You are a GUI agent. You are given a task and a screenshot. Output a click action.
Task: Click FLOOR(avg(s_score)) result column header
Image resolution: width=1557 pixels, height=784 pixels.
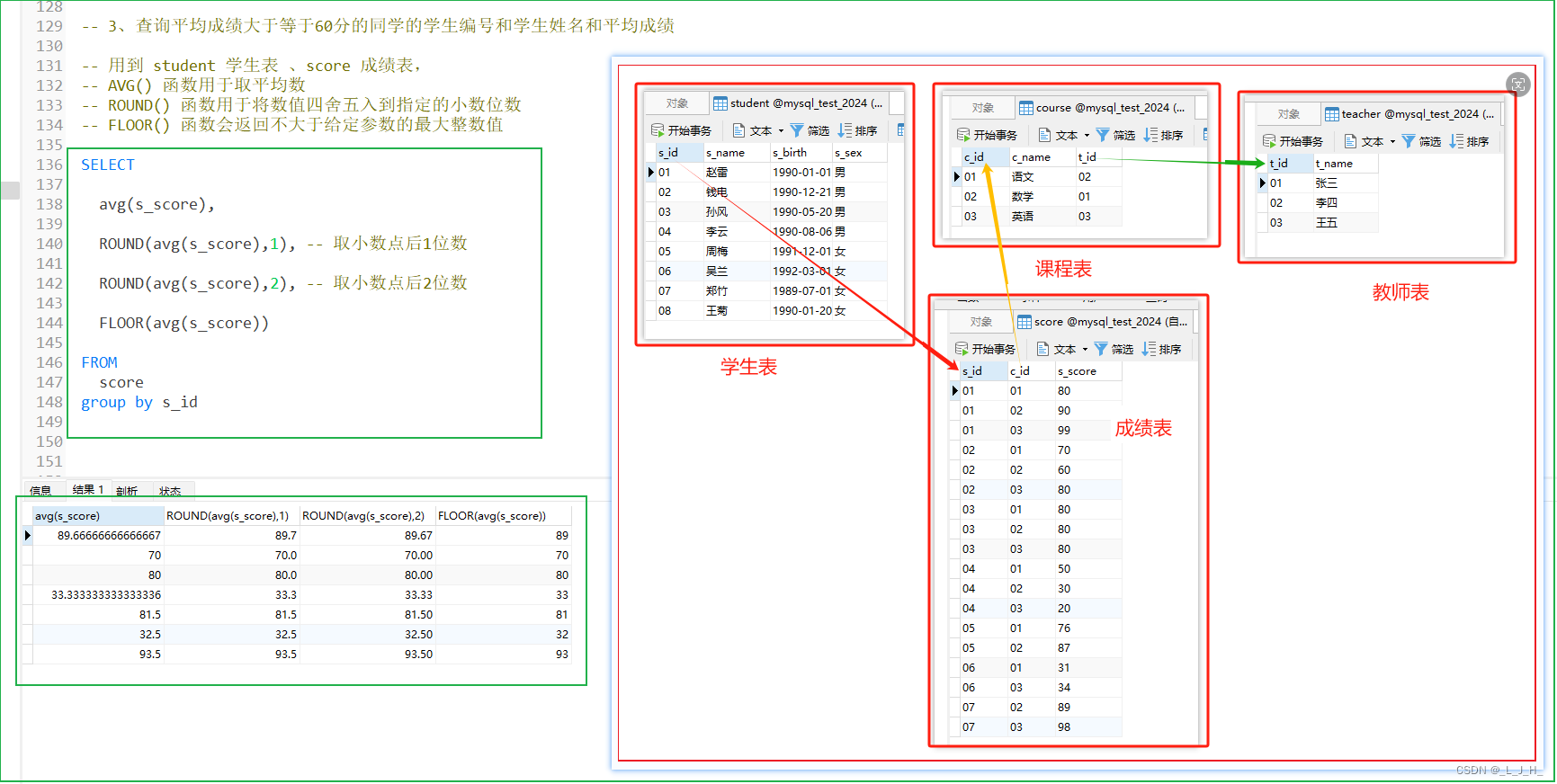[503, 516]
